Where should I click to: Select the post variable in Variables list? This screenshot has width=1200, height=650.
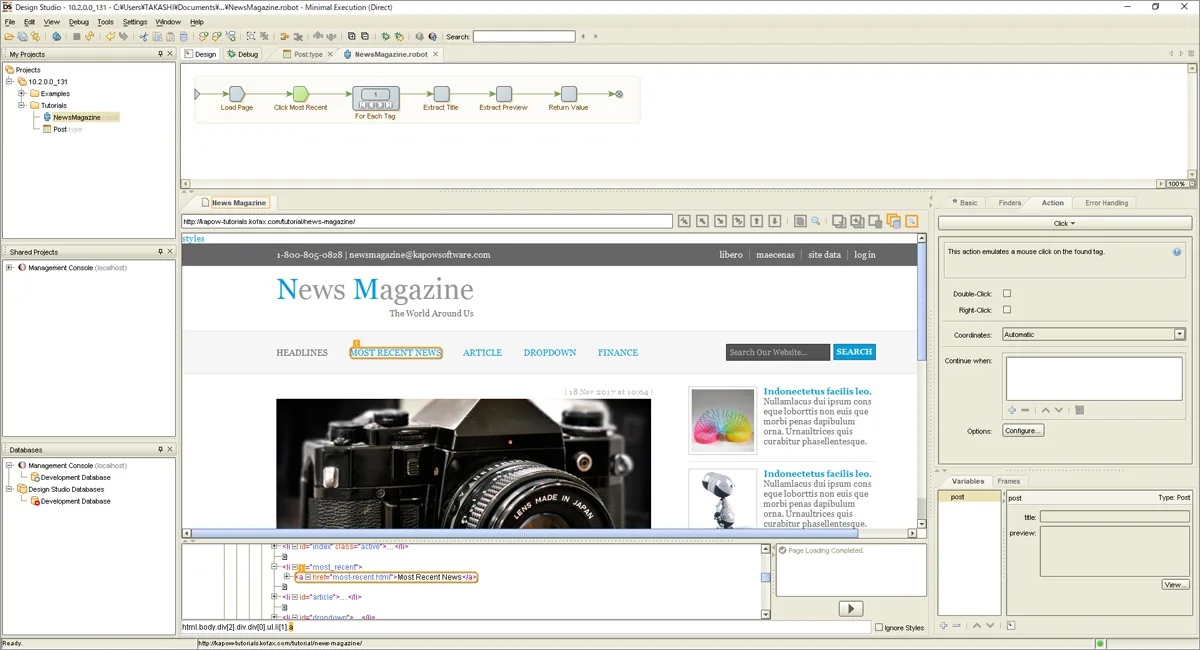[970, 497]
